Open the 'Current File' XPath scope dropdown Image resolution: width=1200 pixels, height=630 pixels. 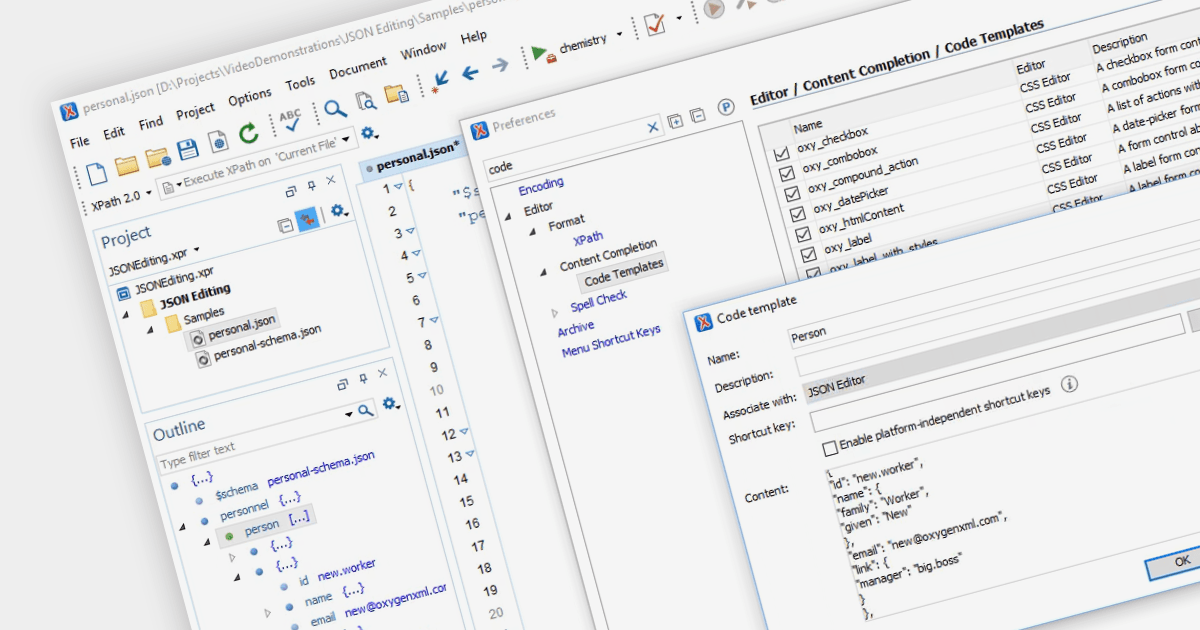click(346, 140)
